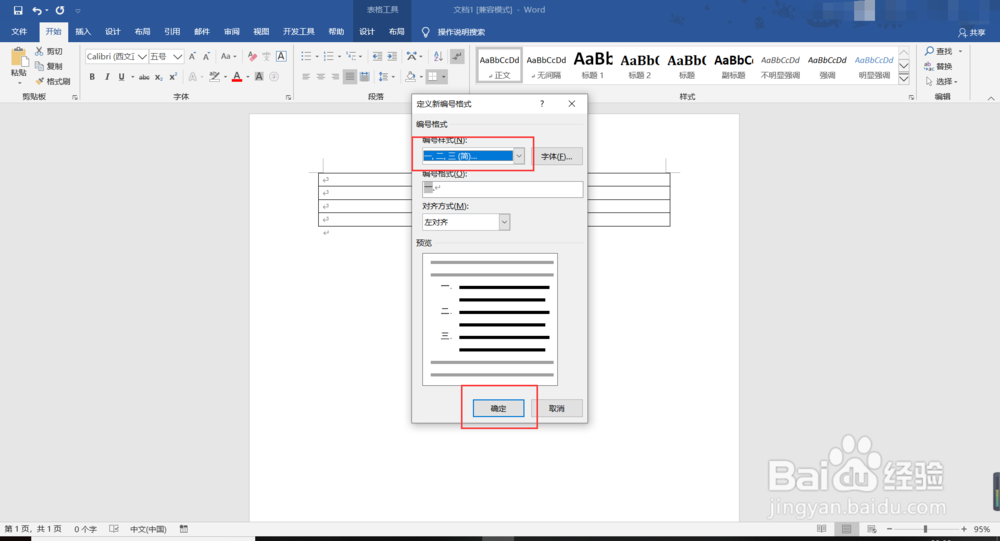Click the Cancel (取消) button in dialog

pyautogui.click(x=557, y=408)
